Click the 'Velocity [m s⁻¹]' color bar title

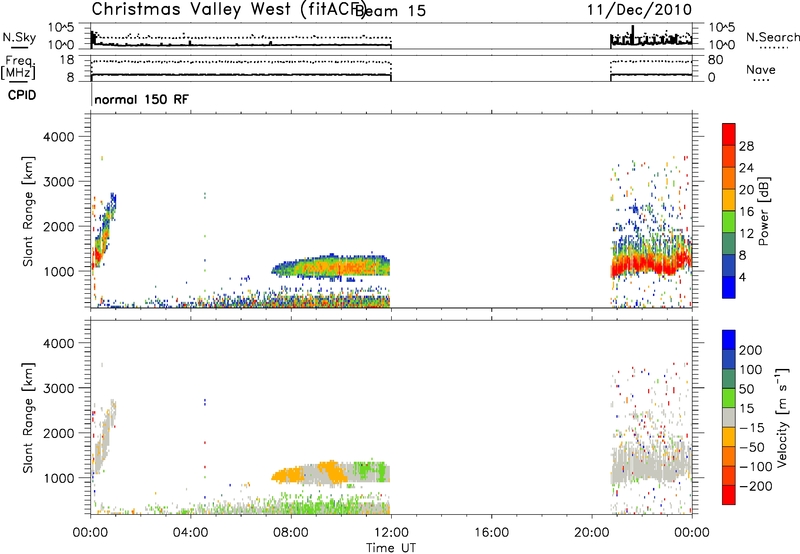pos(782,417)
